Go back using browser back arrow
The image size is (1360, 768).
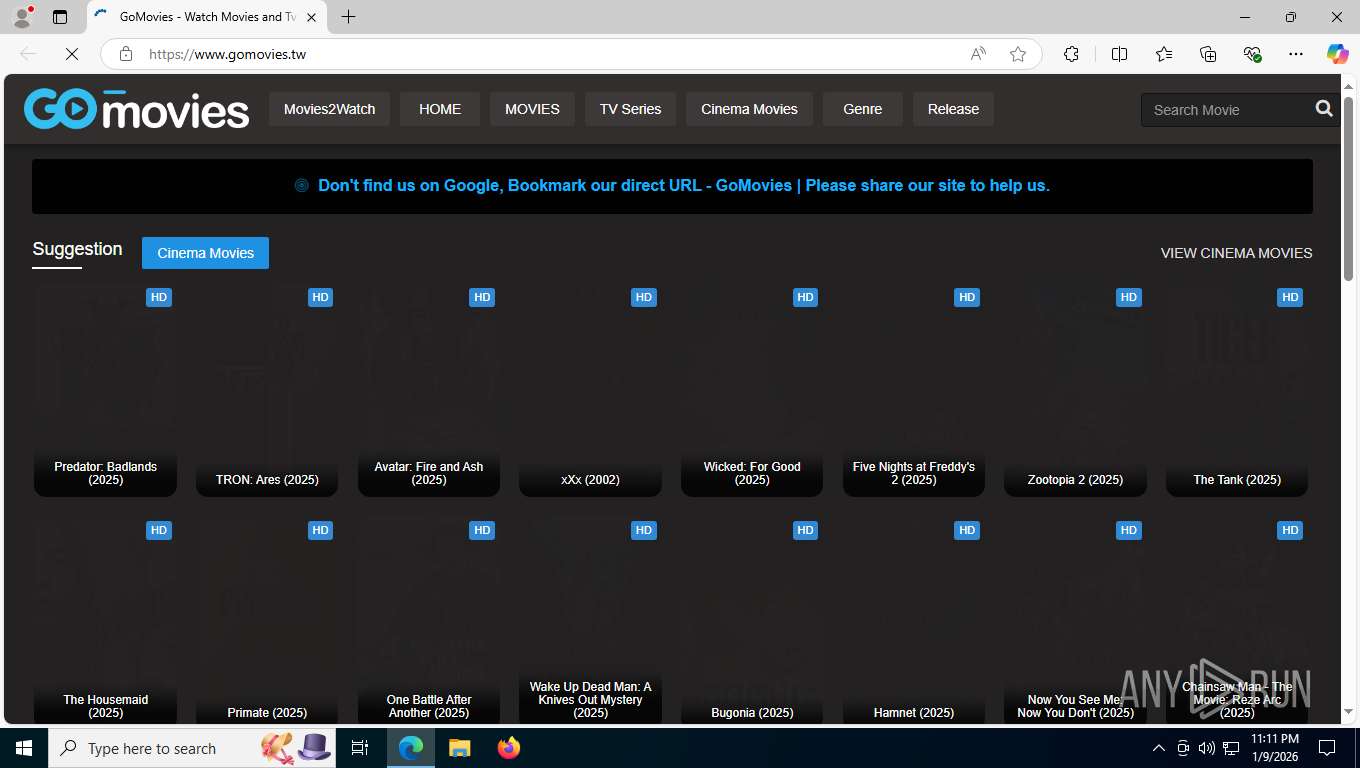(x=28, y=54)
